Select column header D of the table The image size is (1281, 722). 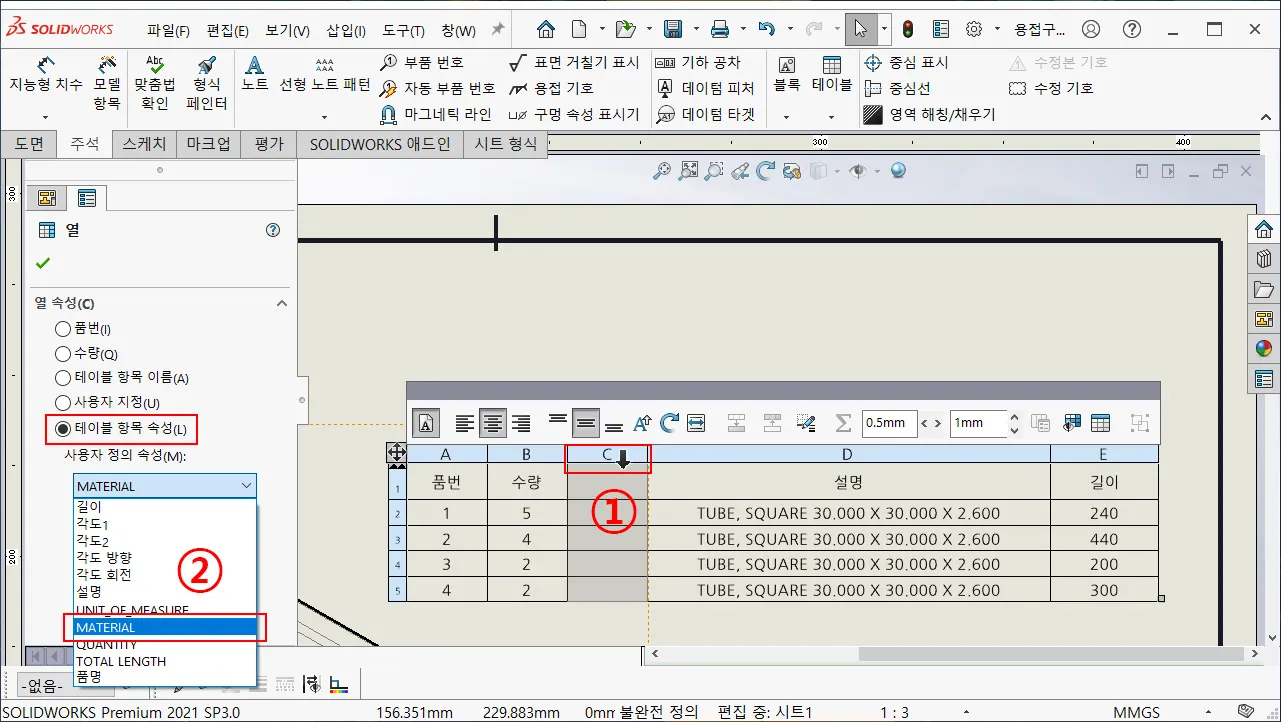(x=848, y=454)
